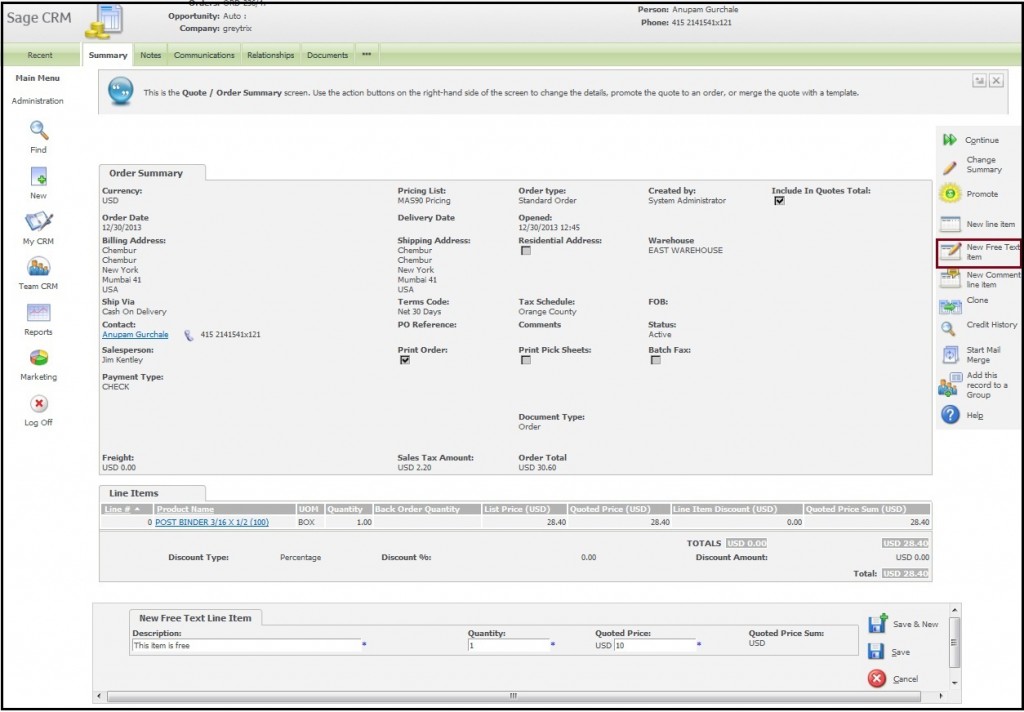The image size is (1024, 712).
Task: Click the Start Mail Merge icon
Action: point(950,355)
